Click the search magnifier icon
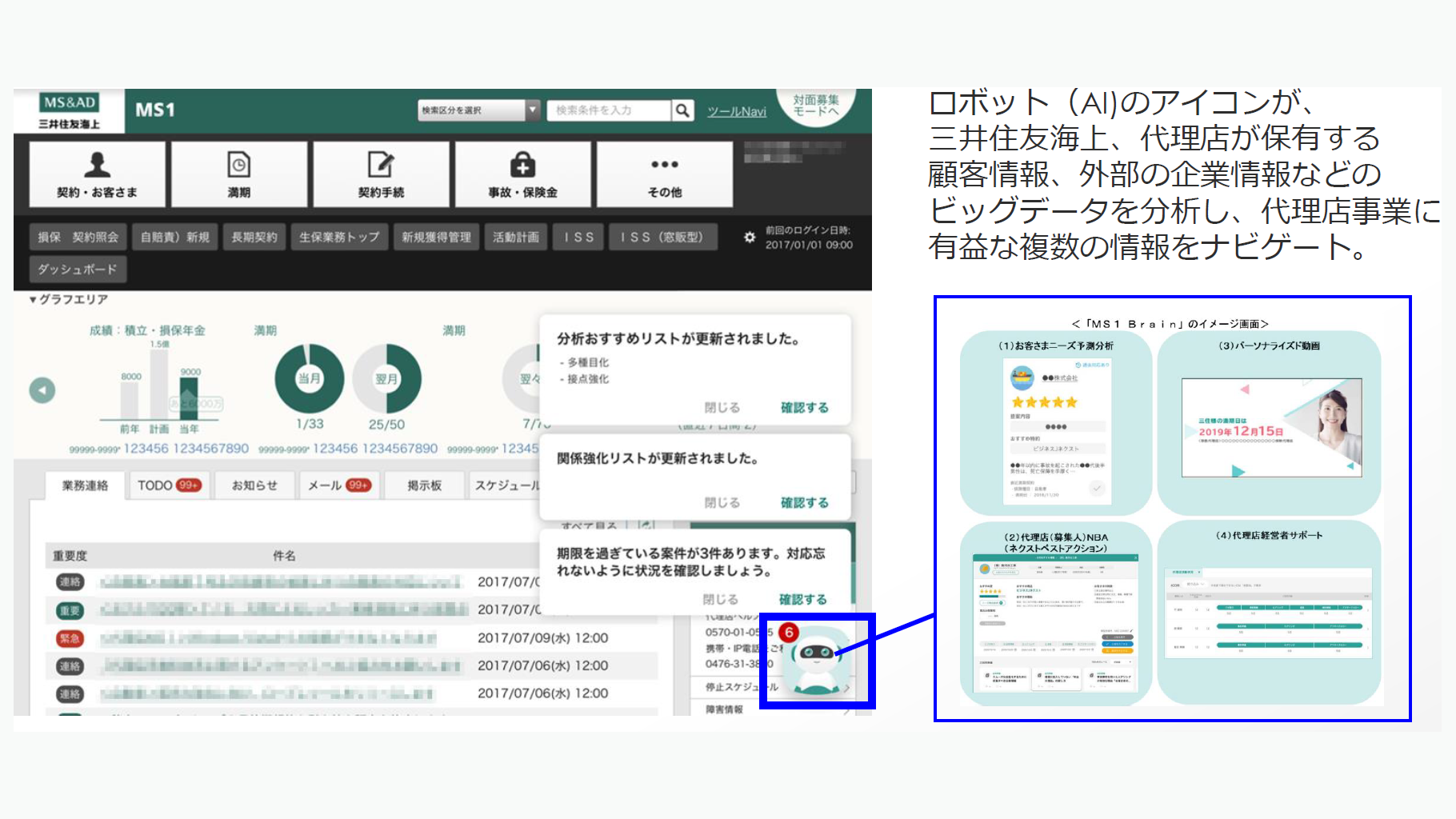Screen dimensions: 1456x819 682,110
